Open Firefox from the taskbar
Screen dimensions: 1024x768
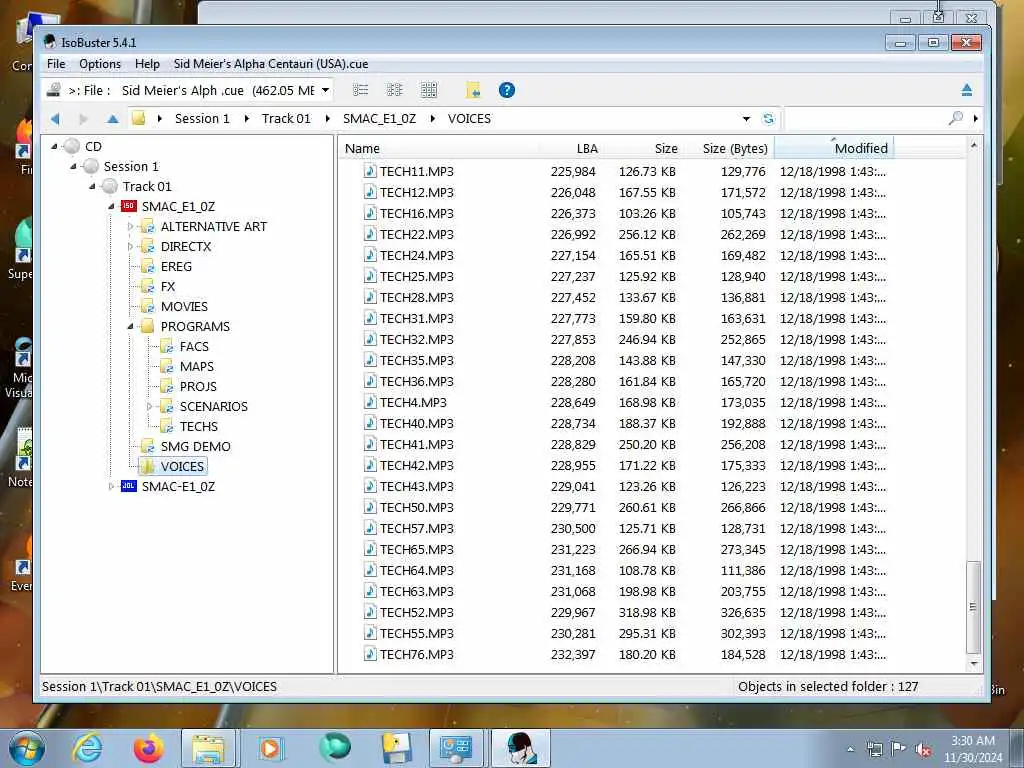[149, 748]
